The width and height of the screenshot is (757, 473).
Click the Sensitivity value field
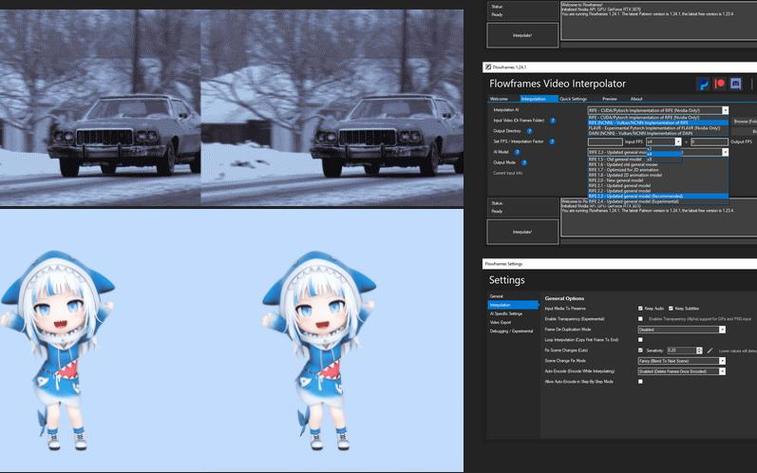pos(681,350)
